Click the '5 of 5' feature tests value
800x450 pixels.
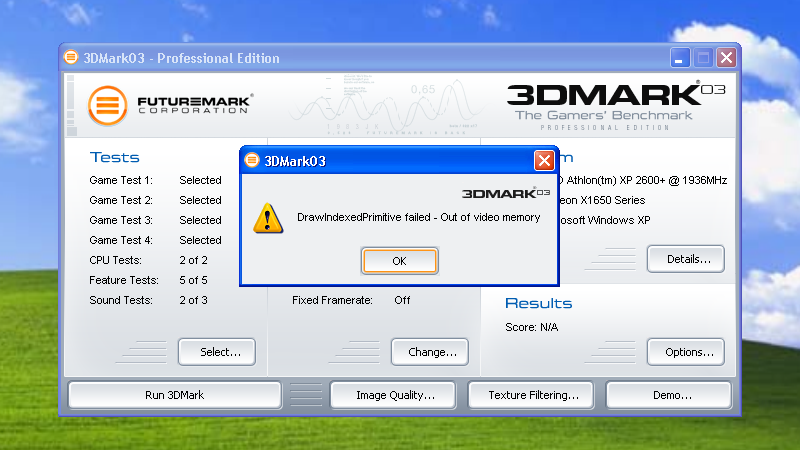[193, 280]
